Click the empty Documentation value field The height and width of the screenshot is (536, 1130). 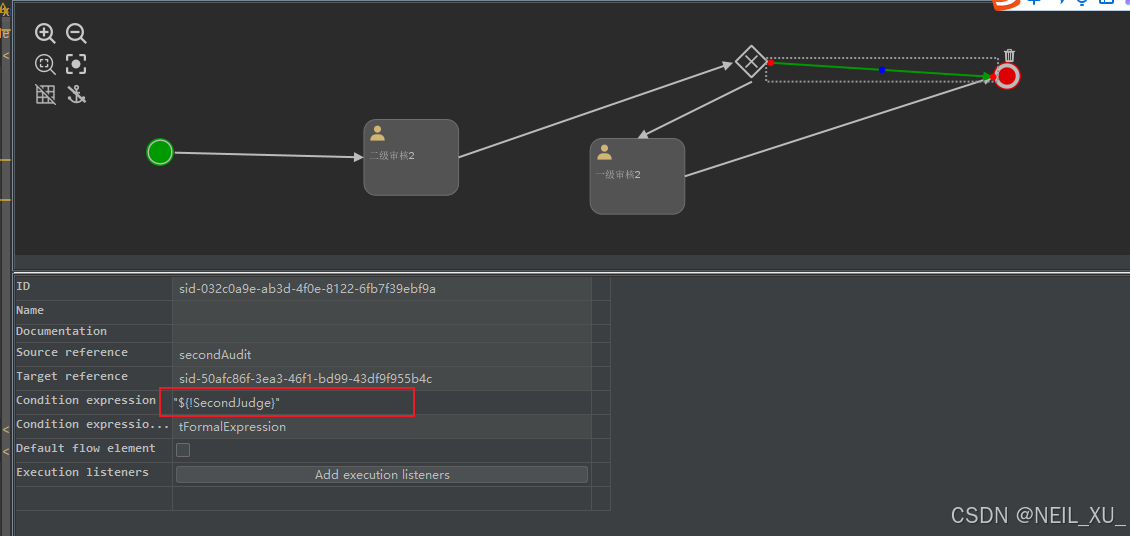pos(381,332)
